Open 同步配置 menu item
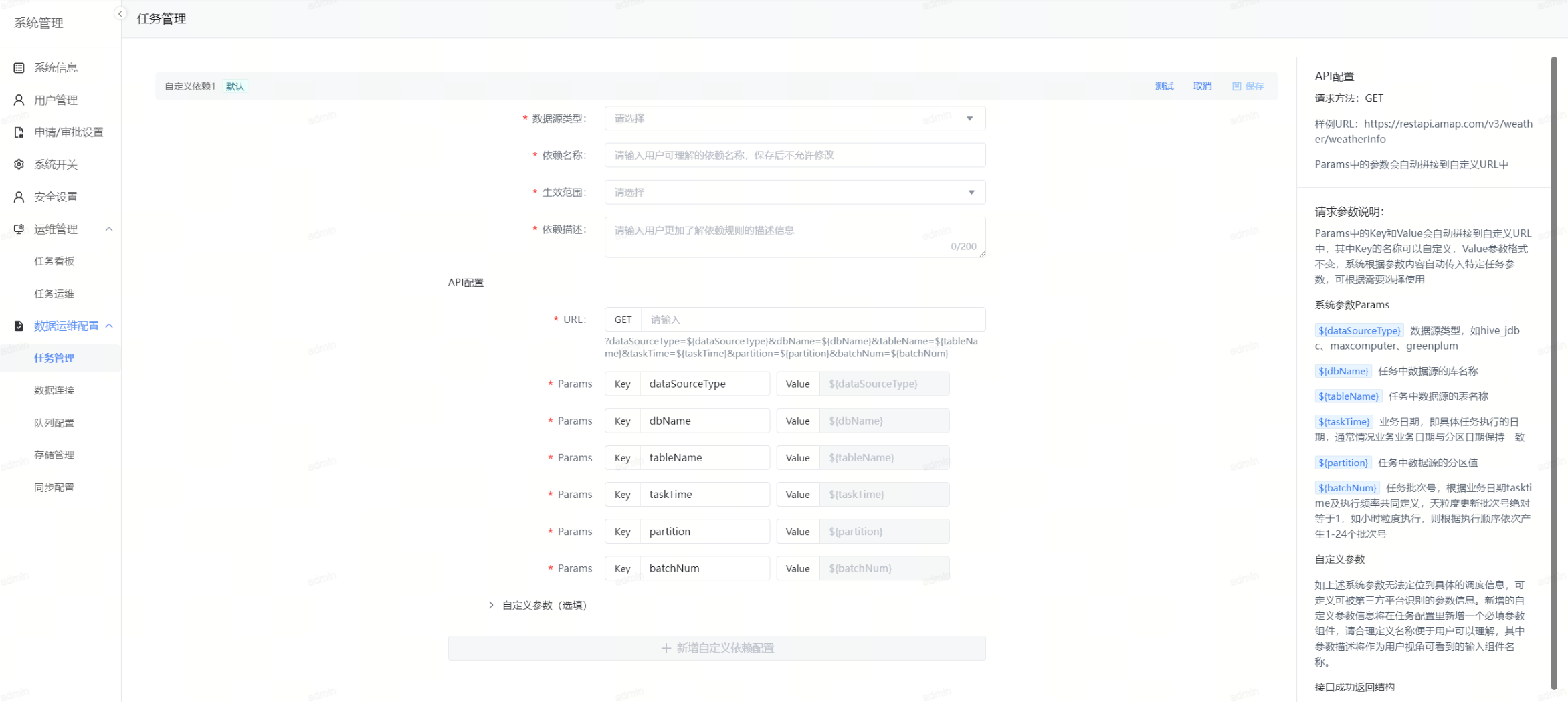The height and width of the screenshot is (702, 1568). 54,487
